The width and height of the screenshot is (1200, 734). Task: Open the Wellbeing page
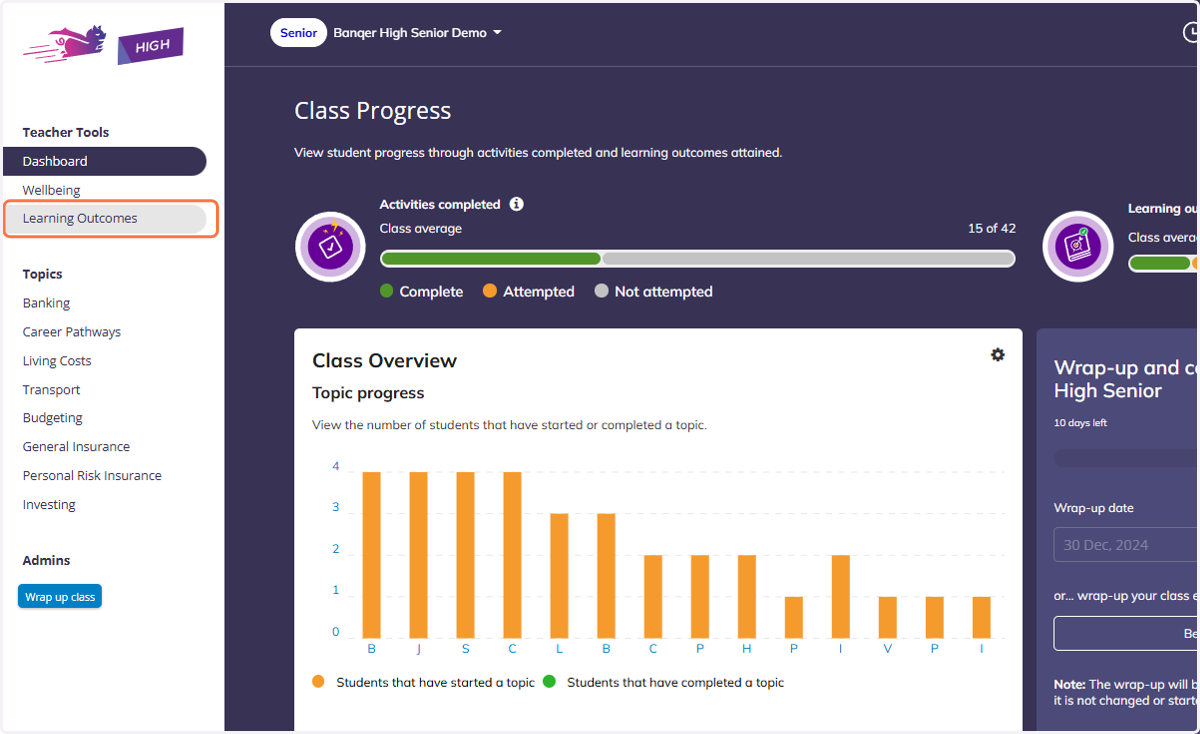pos(51,190)
